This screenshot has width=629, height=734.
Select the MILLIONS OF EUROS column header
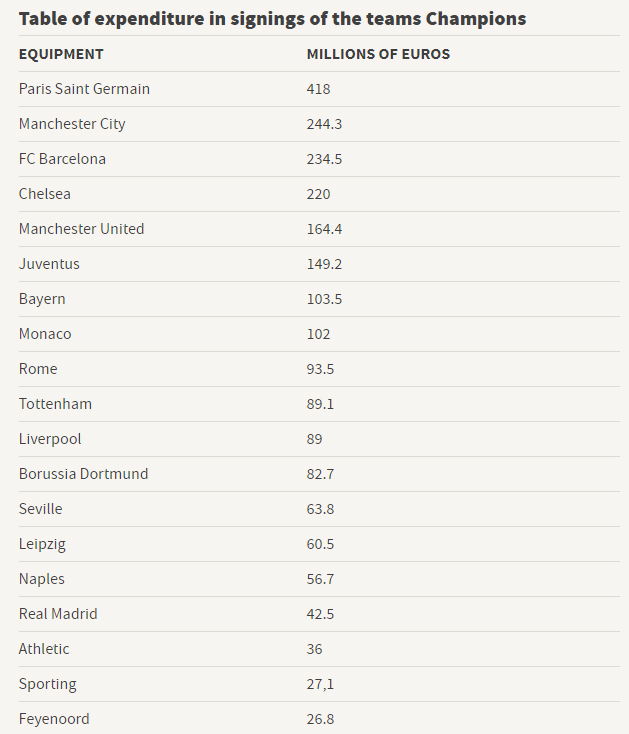click(378, 54)
